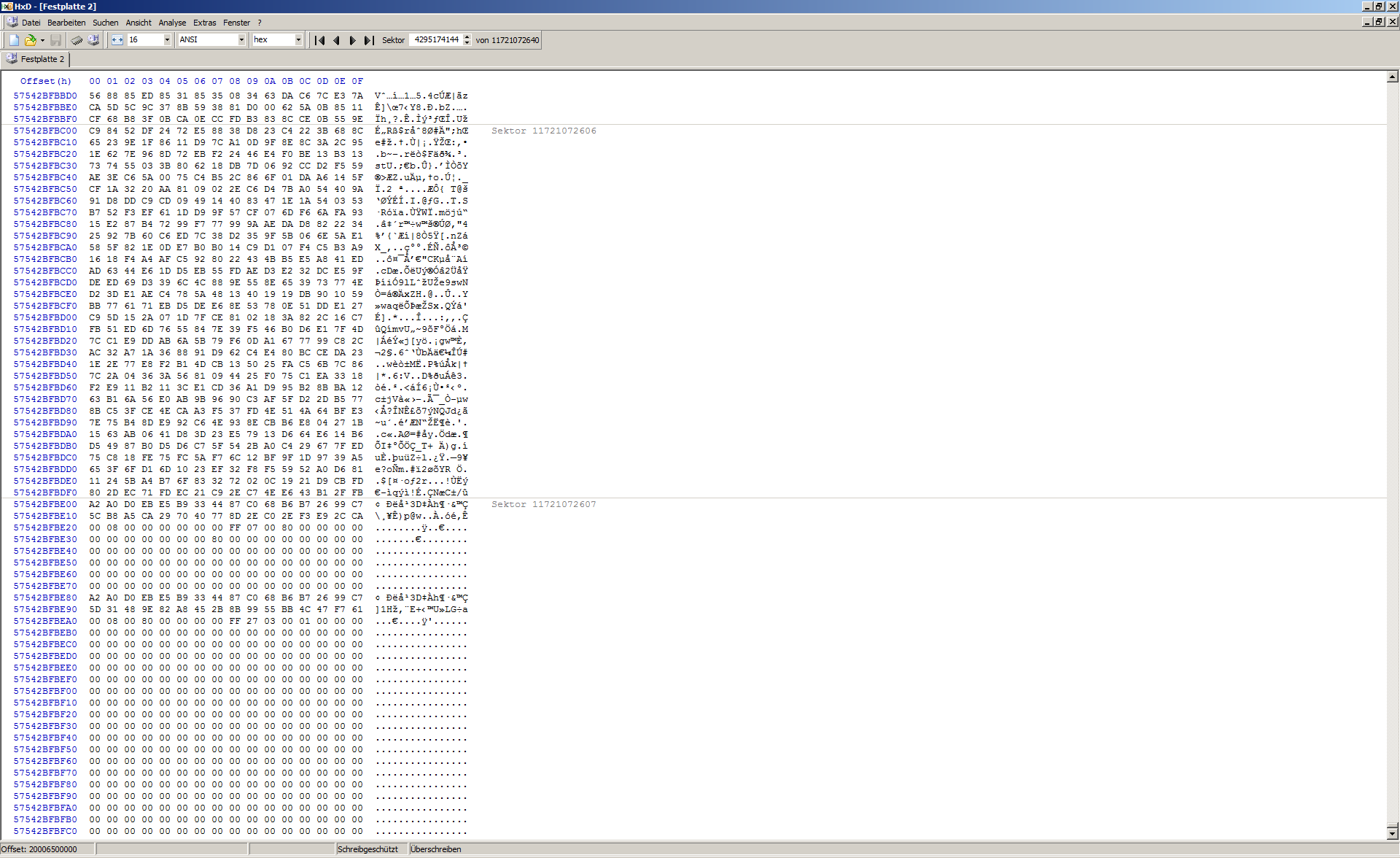Click the New file icon
Viewport: 1400px width, 858px height.
pyautogui.click(x=14, y=40)
